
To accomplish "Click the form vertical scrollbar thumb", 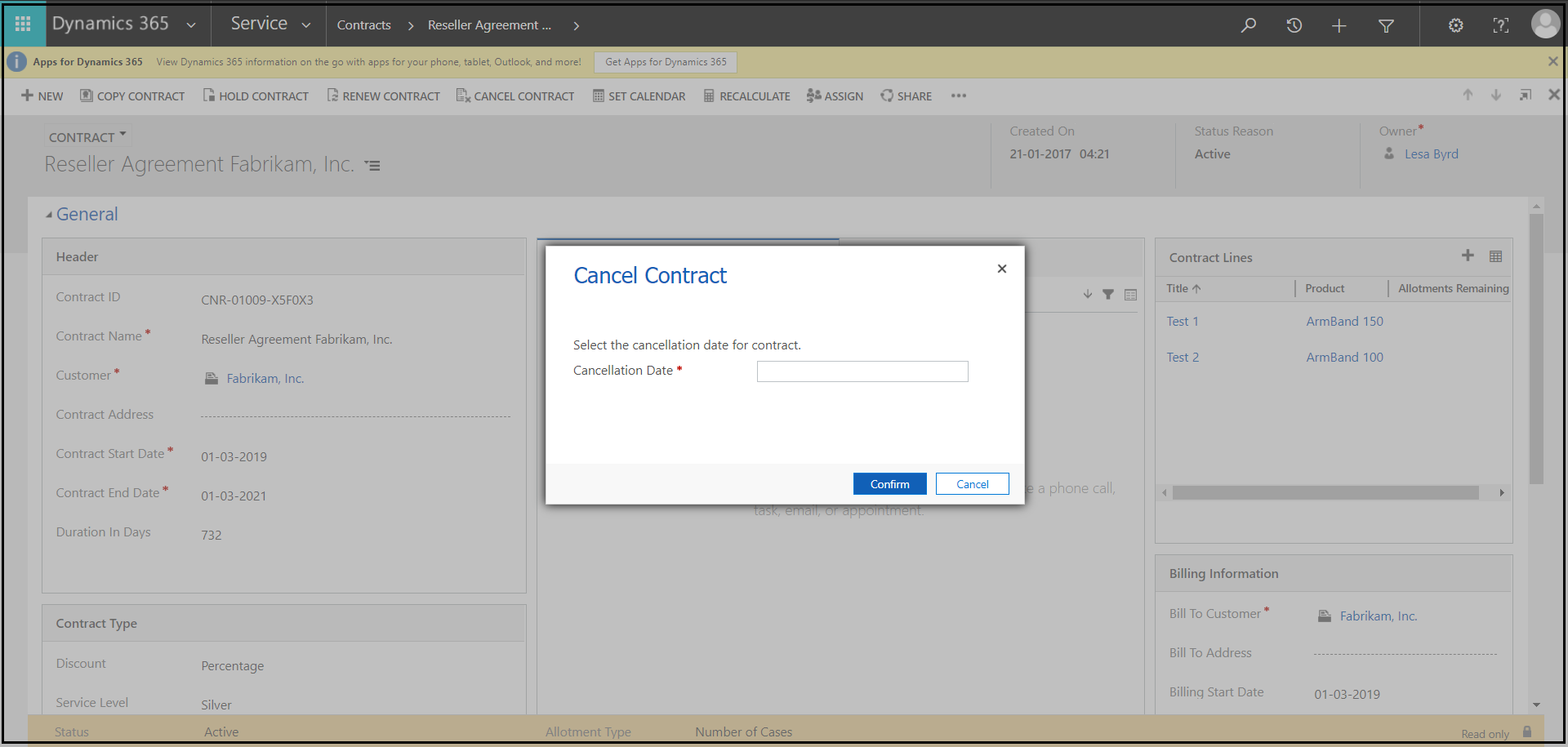I will [1536, 349].
